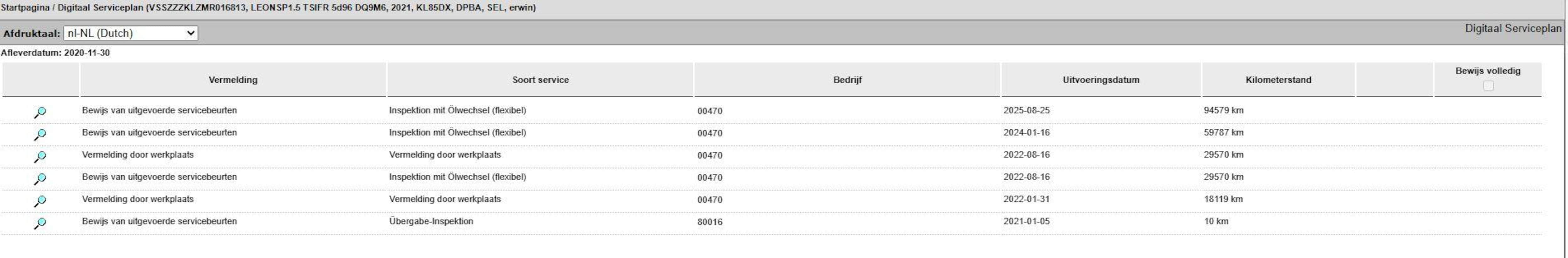This screenshot has width=1568, height=258.
Task: Open details of the 18119 km entry
Action: (x=40, y=201)
